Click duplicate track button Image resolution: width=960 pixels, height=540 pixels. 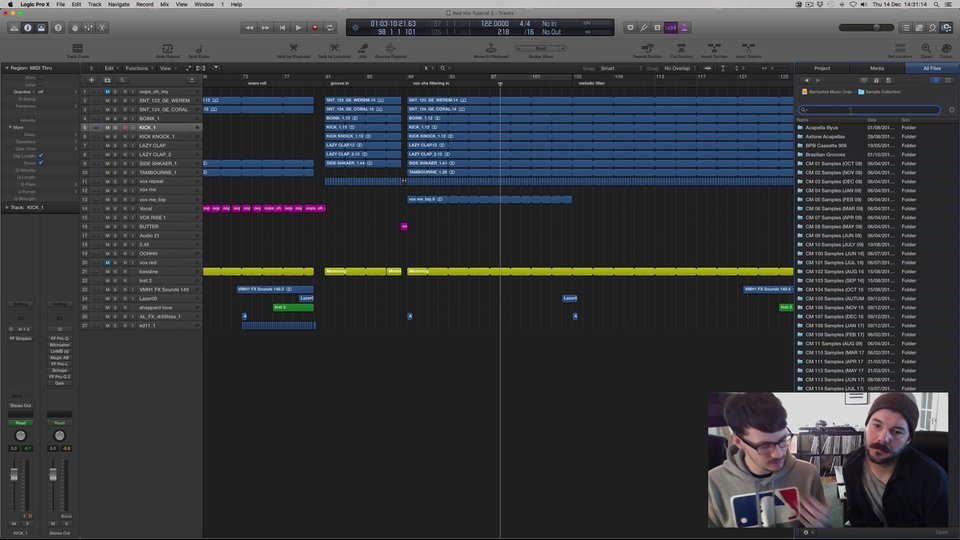107,80
